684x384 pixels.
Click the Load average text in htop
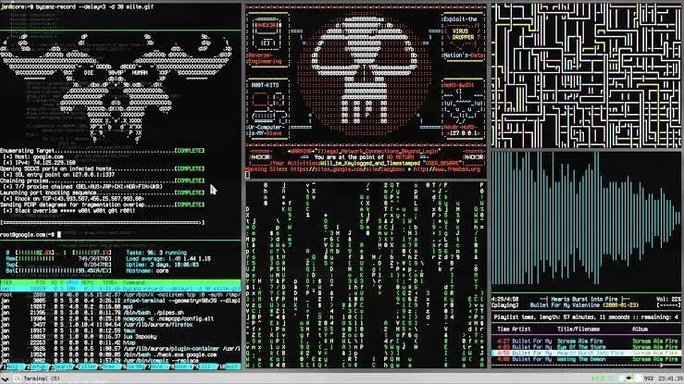click(168, 259)
